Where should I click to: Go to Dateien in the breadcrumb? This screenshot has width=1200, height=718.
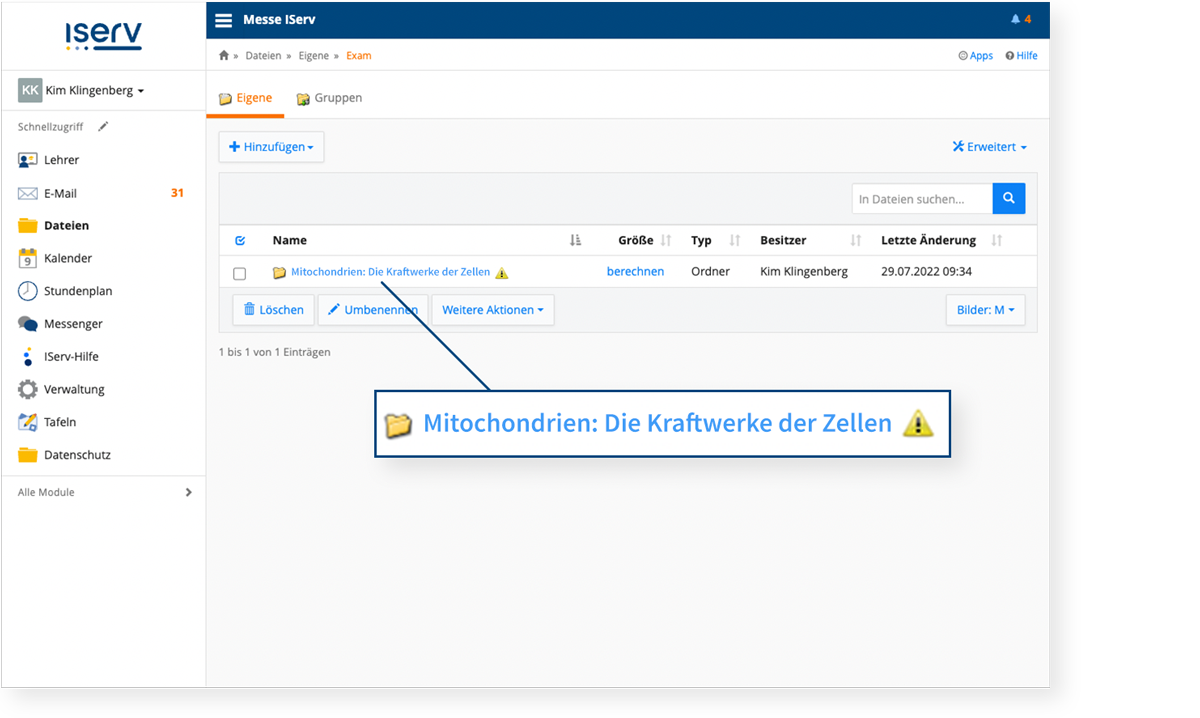pos(263,56)
